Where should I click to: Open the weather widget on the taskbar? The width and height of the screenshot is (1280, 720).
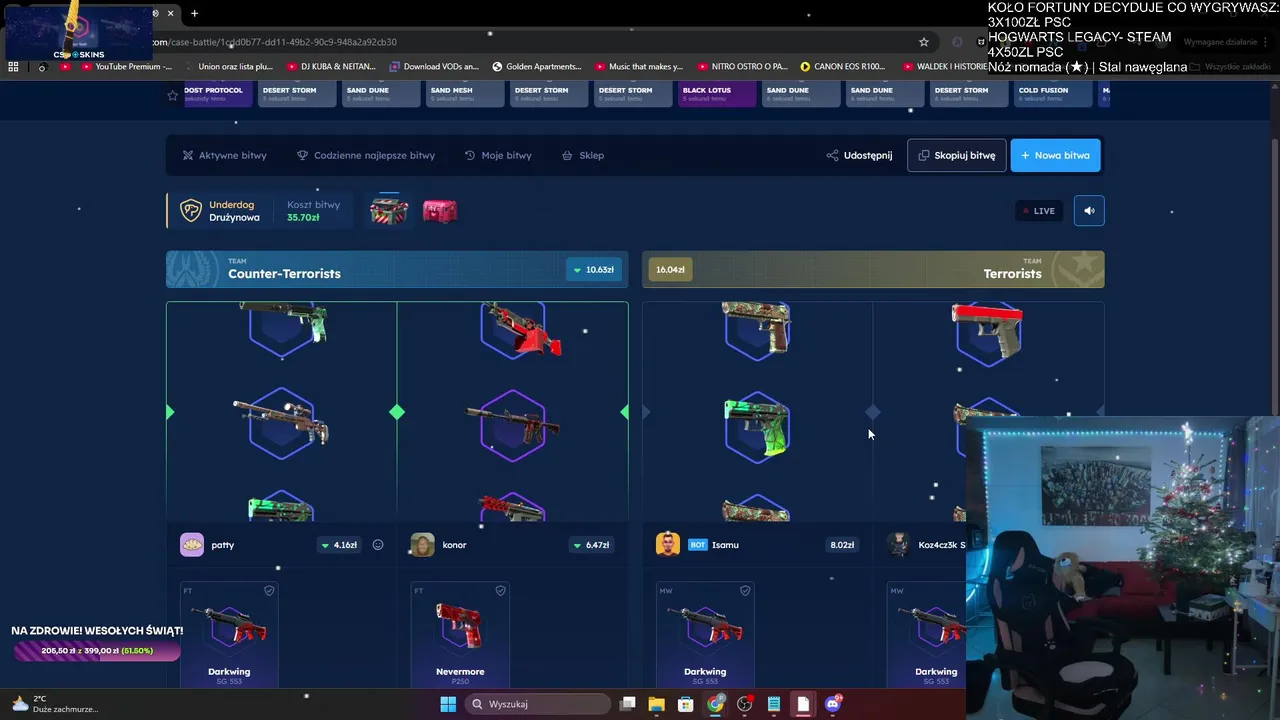pyautogui.click(x=55, y=704)
